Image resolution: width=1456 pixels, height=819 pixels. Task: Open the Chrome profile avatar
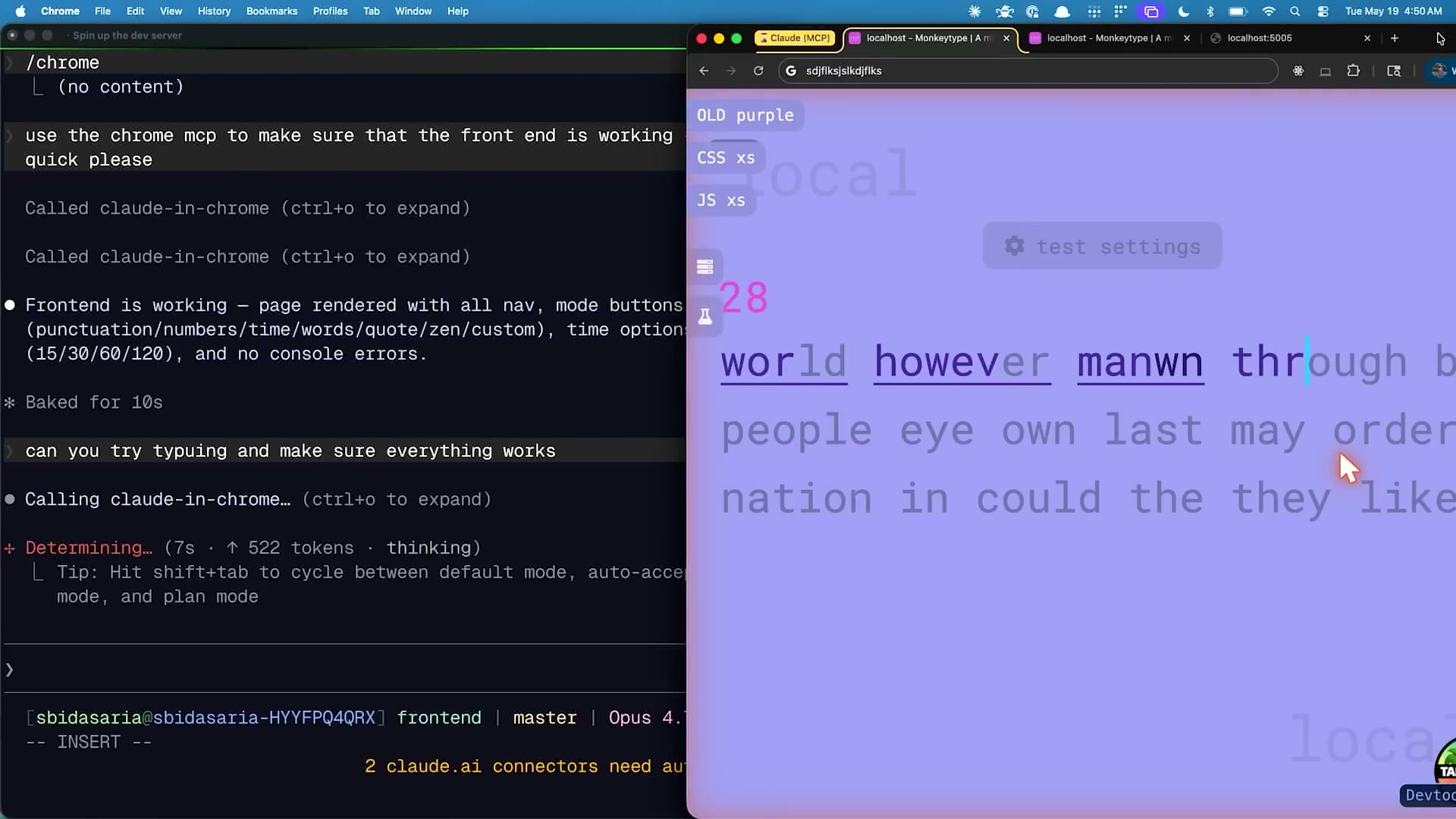(1439, 71)
